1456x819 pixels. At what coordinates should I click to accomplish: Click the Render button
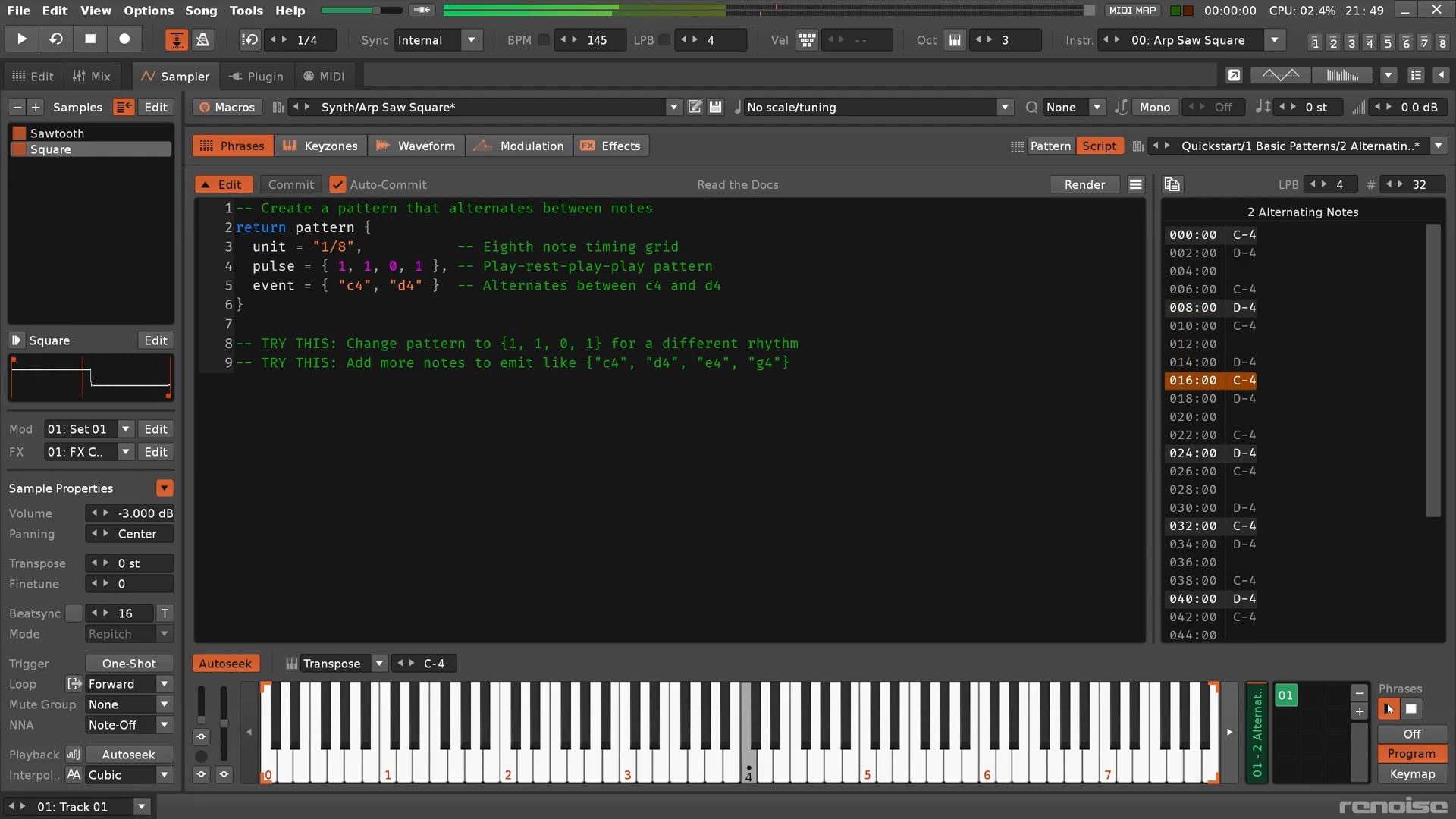click(x=1084, y=184)
